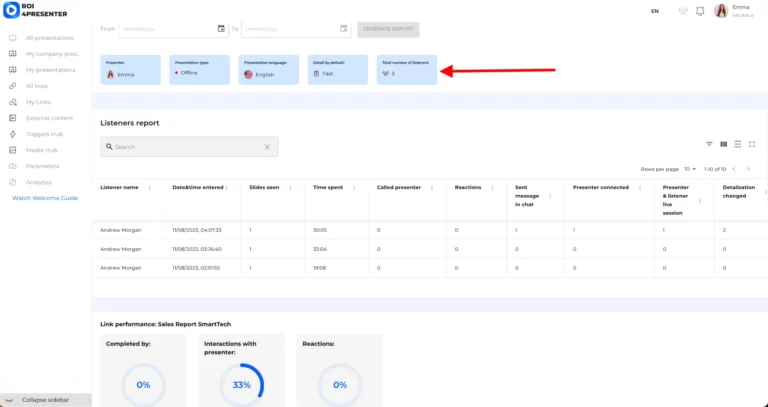Open the table filter icon
This screenshot has width=768, height=407.
(709, 144)
